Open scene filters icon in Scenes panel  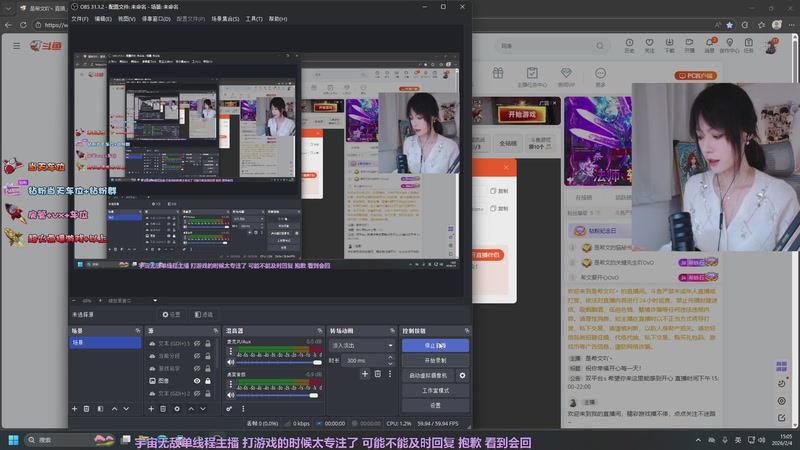[100, 409]
